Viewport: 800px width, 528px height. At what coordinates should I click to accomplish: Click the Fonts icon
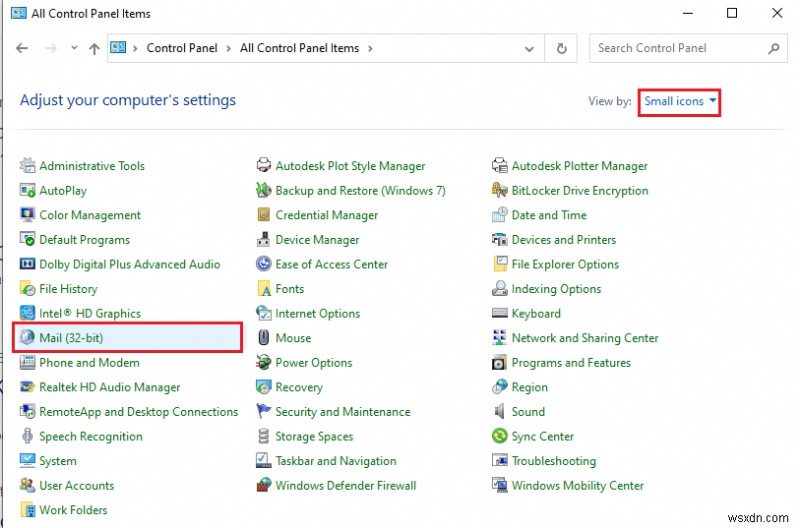click(x=263, y=288)
